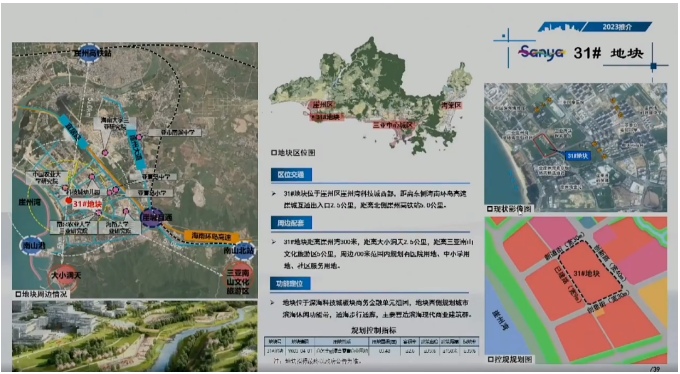Click the 崖州区 label on city map

[323, 105]
